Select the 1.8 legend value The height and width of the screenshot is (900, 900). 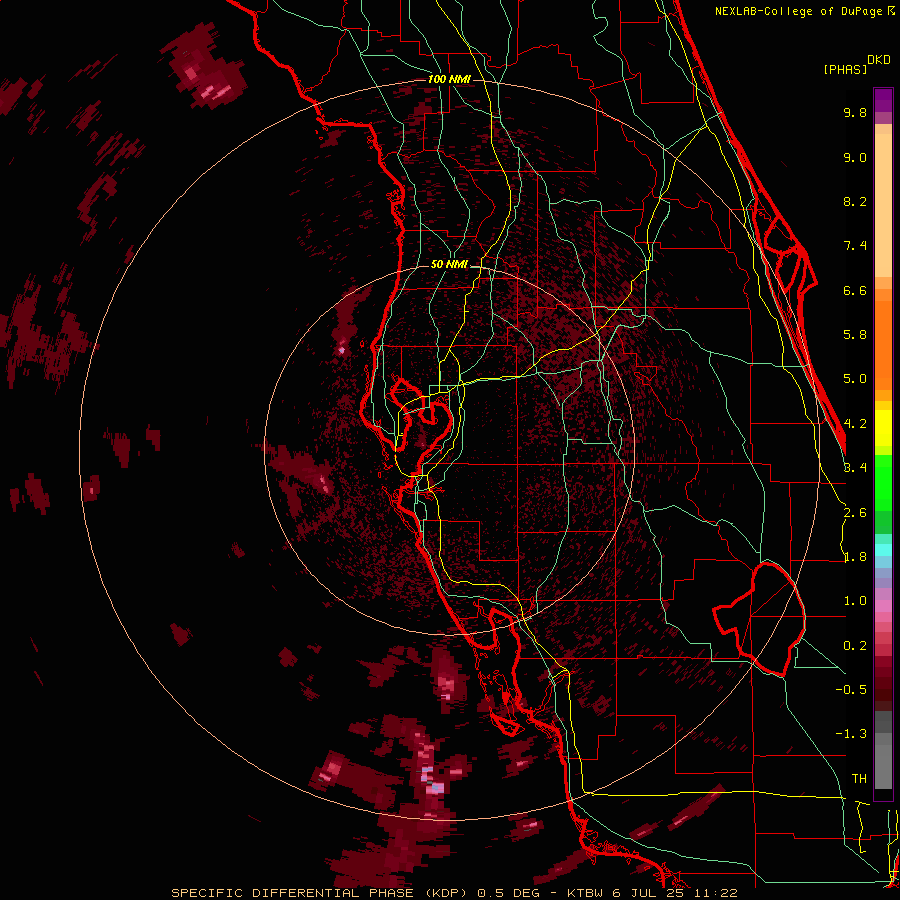tap(855, 557)
